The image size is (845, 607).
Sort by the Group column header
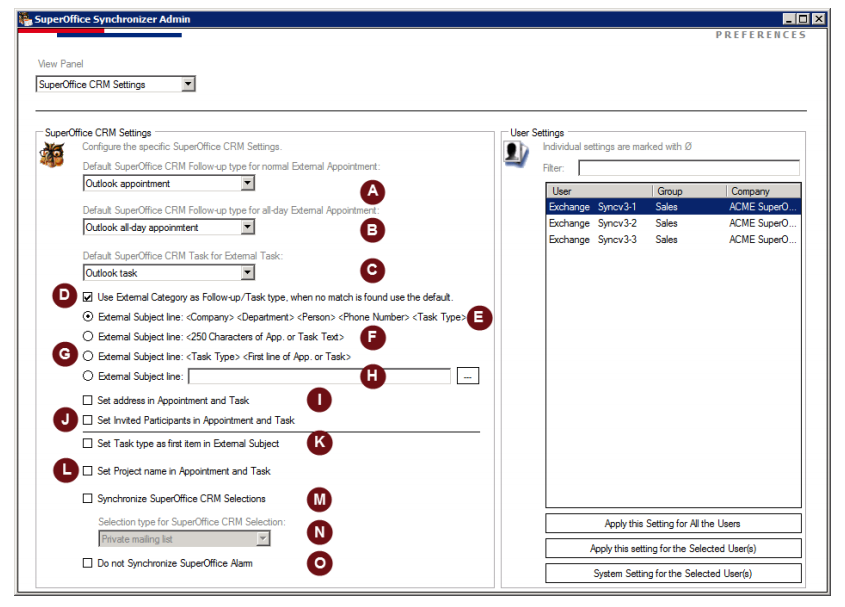(x=689, y=191)
